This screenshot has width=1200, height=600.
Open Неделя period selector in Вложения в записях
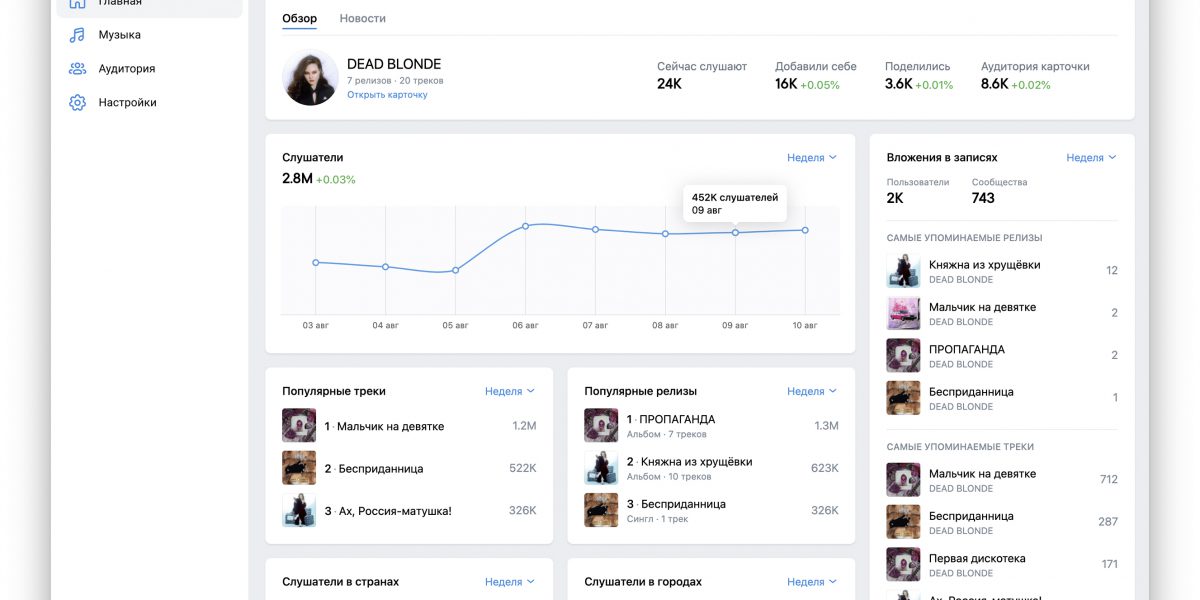click(1091, 158)
